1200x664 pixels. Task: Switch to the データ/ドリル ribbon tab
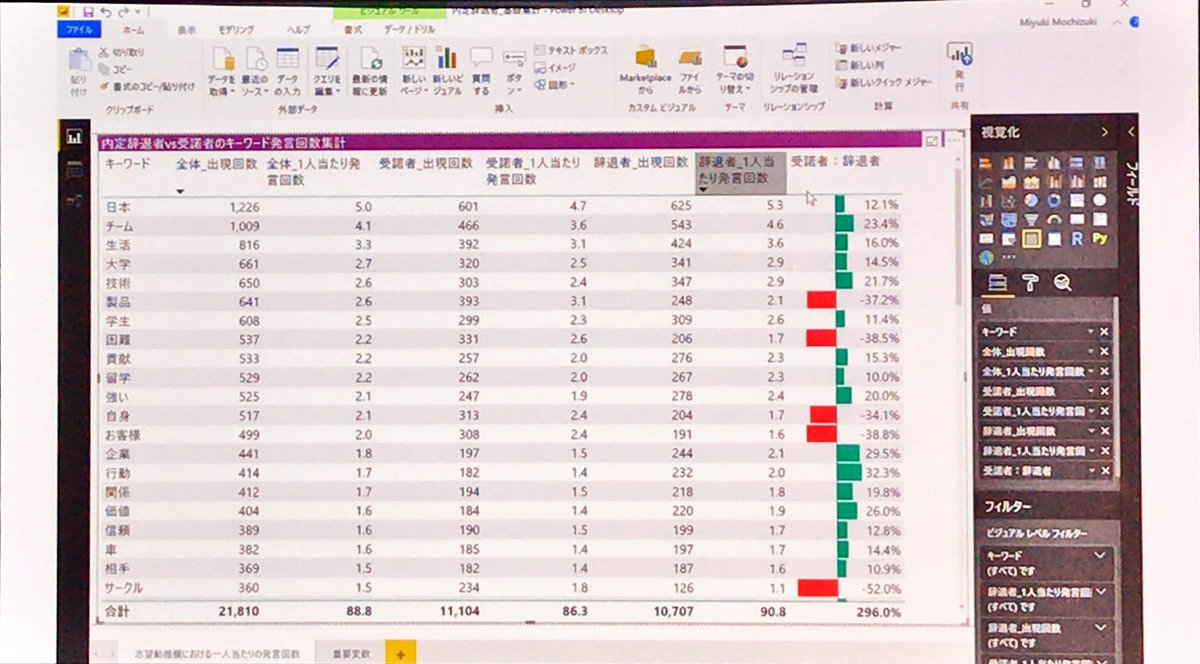tap(410, 30)
